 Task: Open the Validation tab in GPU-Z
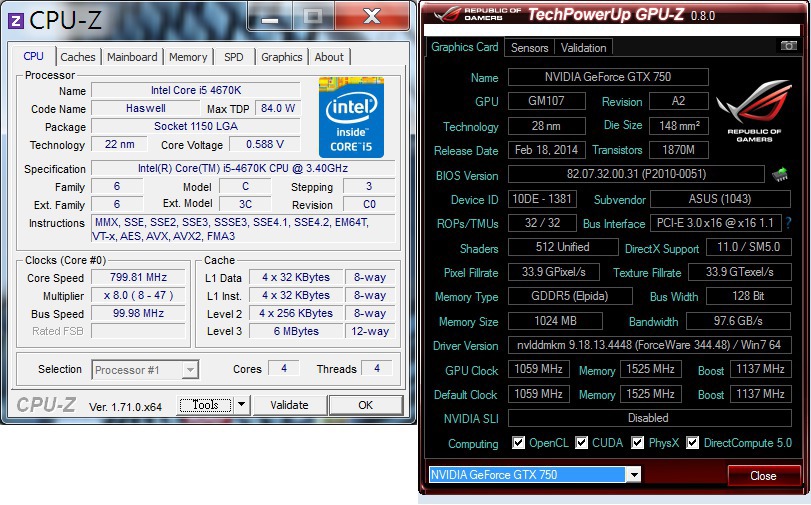click(x=583, y=48)
